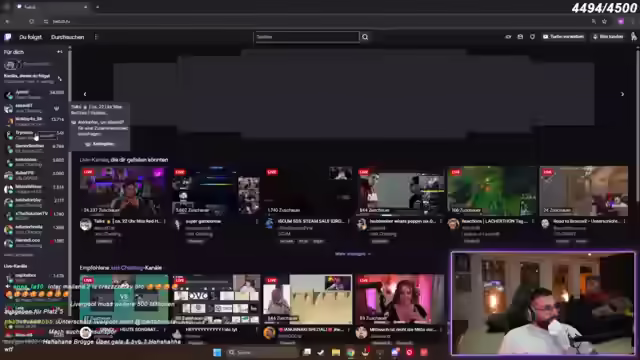Viewport: 640px width, 360px height.
Task: Open followed channel 'xTheSolutionTV'
Action: coord(34,216)
